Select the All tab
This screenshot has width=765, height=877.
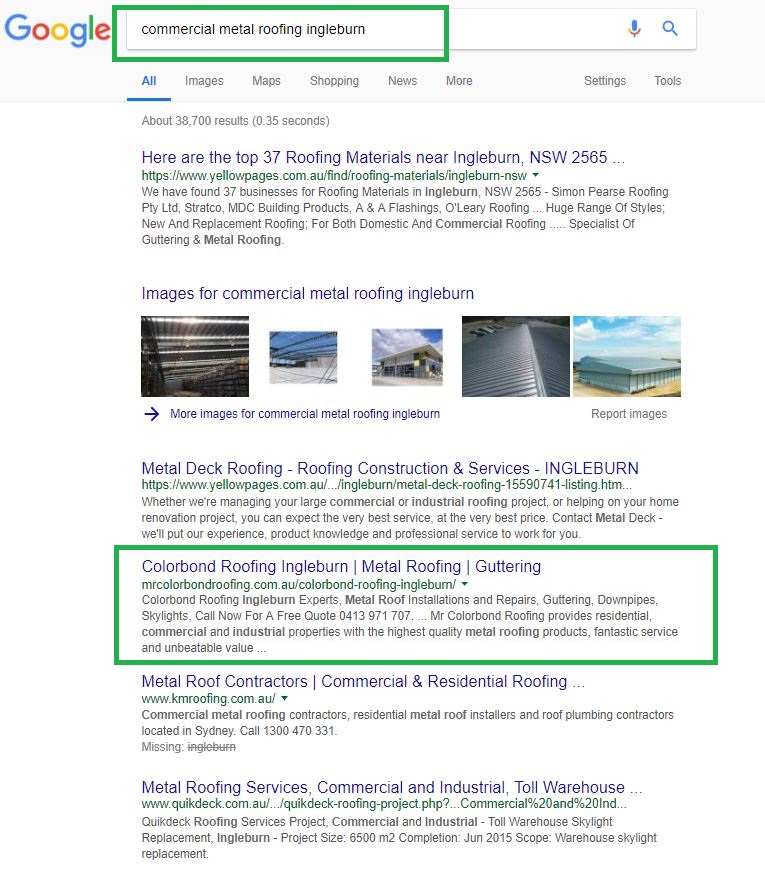point(149,81)
